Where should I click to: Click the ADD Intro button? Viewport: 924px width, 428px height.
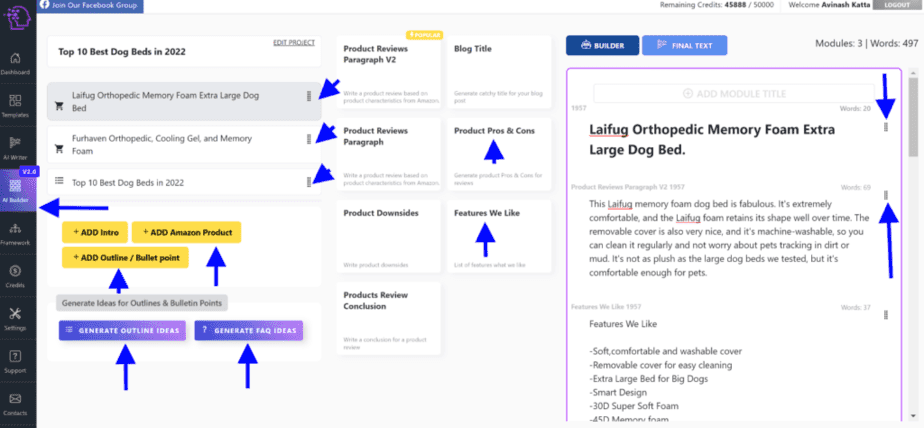coord(95,232)
